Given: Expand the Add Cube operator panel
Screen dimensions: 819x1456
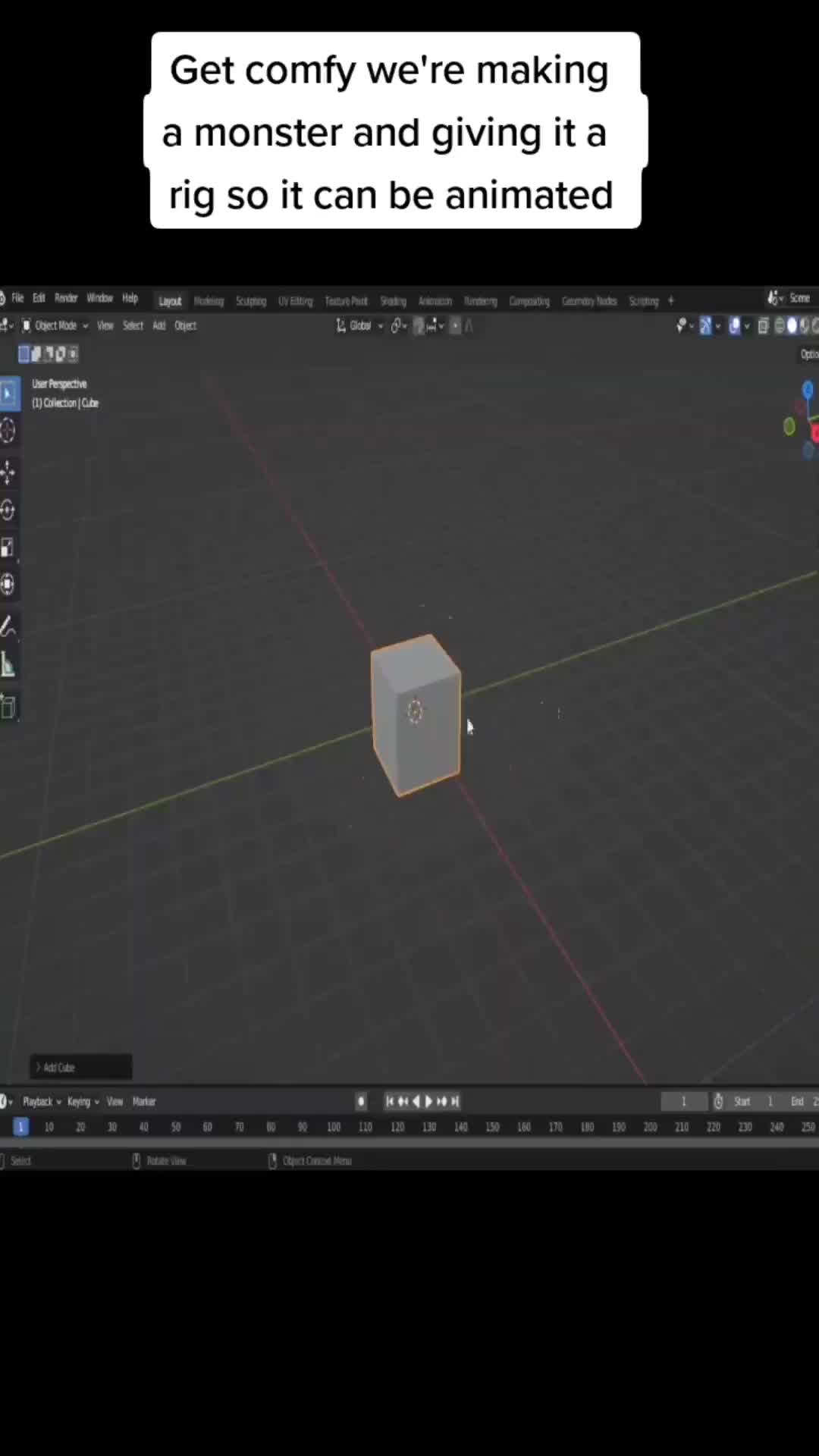Looking at the screenshot, I should click(x=80, y=1067).
